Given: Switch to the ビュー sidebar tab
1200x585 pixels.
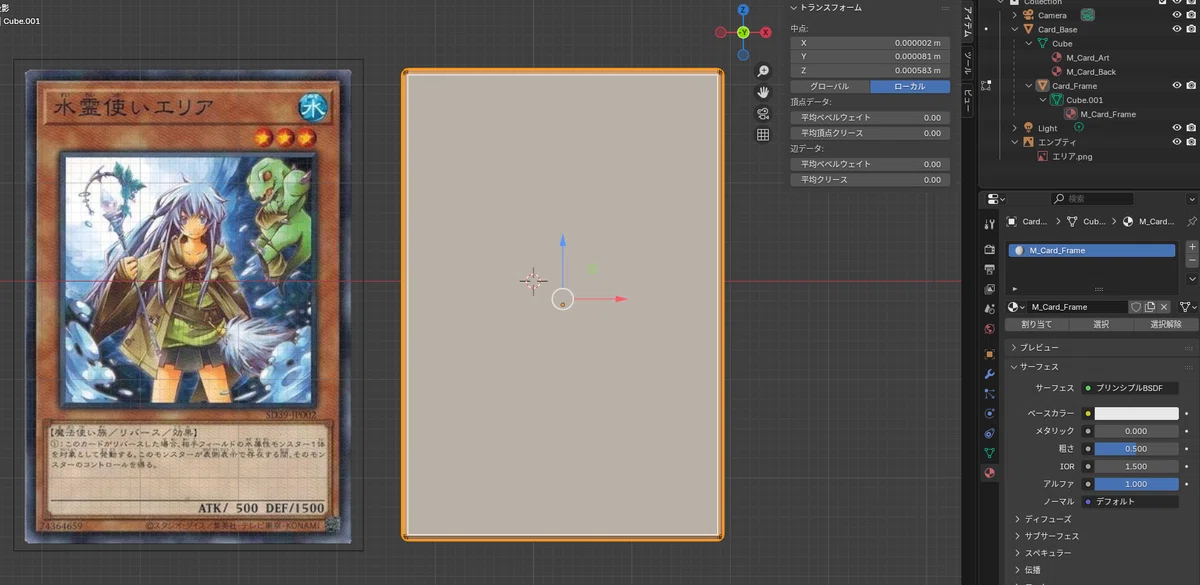Looking at the screenshot, I should point(968,100).
